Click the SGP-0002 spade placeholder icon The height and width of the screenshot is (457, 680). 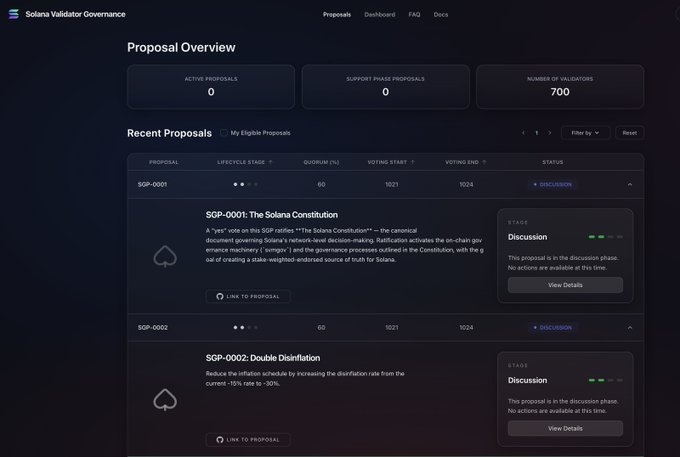(165, 399)
